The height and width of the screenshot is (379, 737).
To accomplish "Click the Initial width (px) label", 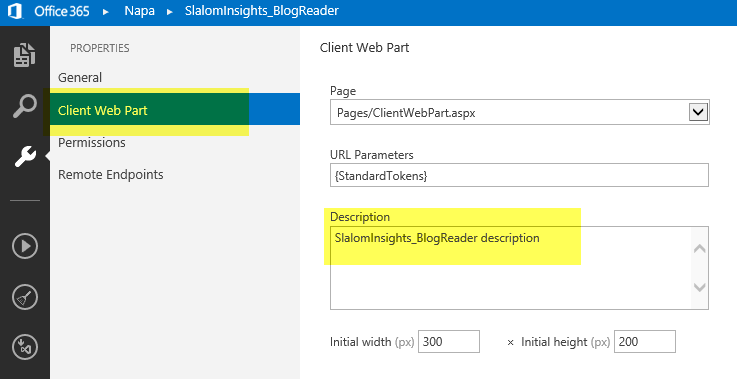I will tap(372, 342).
